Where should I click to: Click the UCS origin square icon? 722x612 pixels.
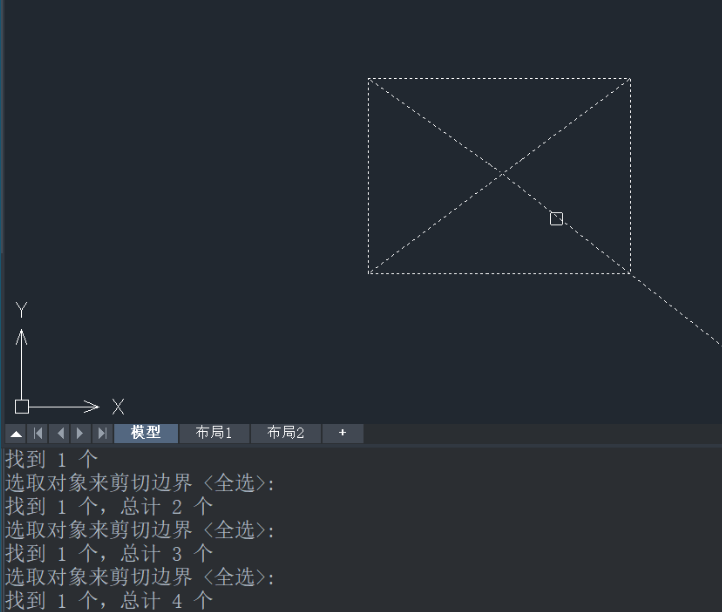22,407
